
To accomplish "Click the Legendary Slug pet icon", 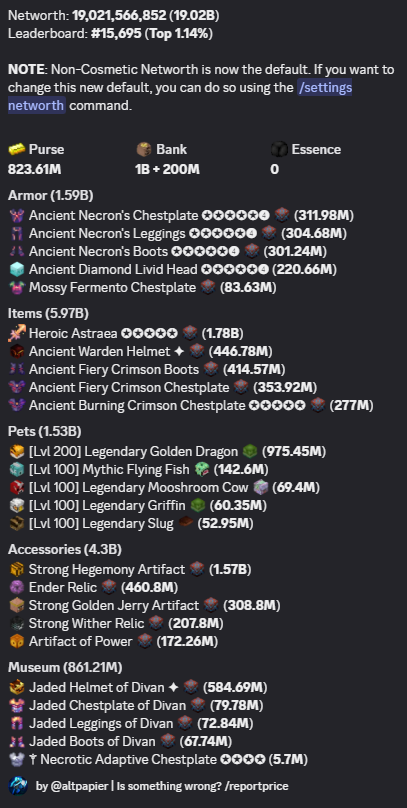I will [x=16, y=524].
